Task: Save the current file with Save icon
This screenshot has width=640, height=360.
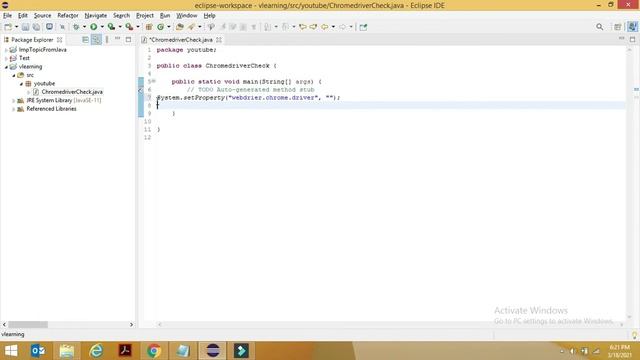Action: [x=25, y=27]
